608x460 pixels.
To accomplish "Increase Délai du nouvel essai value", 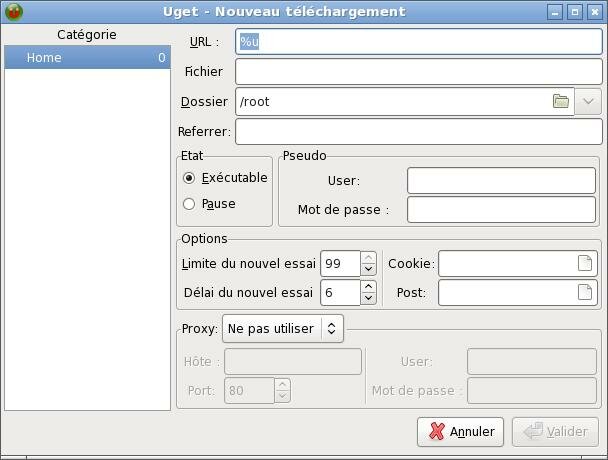I will 368,286.
